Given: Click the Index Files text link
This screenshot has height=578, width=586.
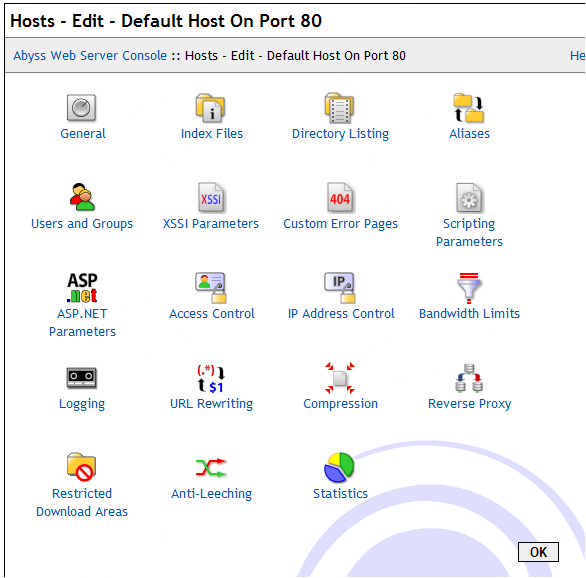Looking at the screenshot, I should (212, 134).
